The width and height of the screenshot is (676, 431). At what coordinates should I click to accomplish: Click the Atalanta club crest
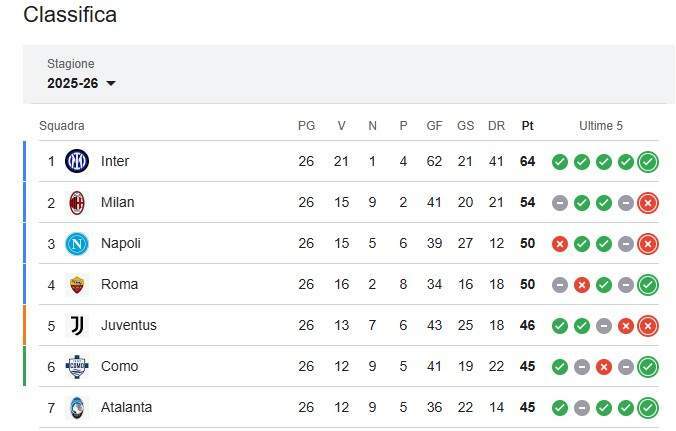77,407
